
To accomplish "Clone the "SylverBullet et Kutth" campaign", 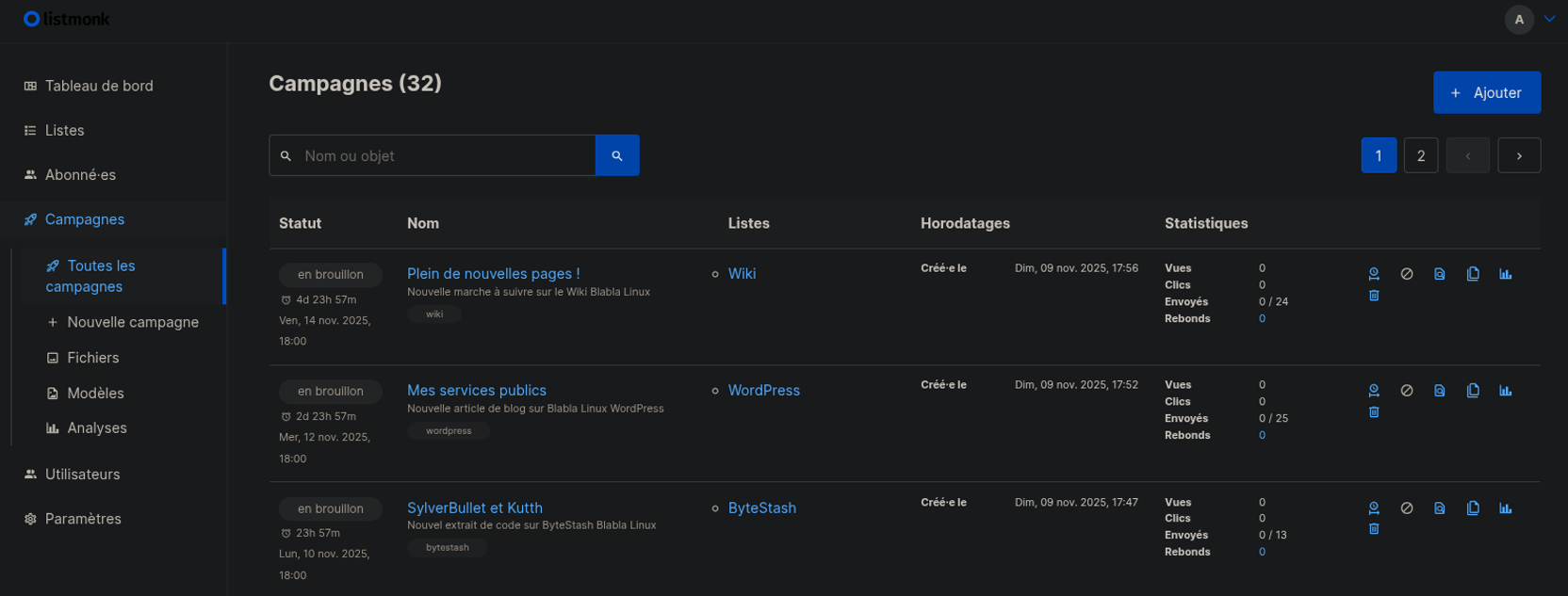I will click(x=1473, y=508).
